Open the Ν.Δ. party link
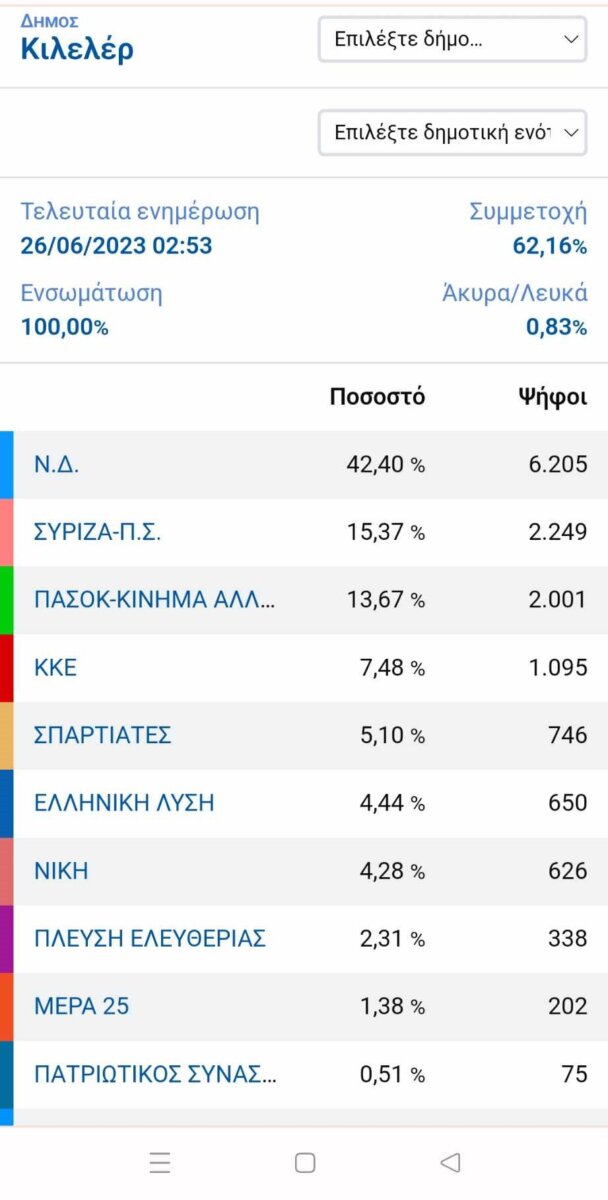The image size is (608, 1200). tap(56, 464)
